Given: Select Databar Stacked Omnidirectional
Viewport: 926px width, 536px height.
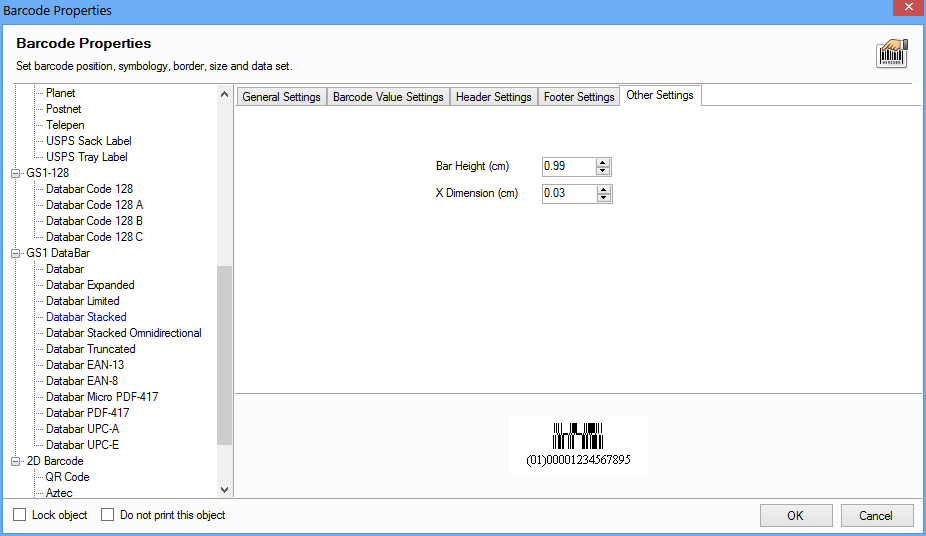Looking at the screenshot, I should coord(123,332).
